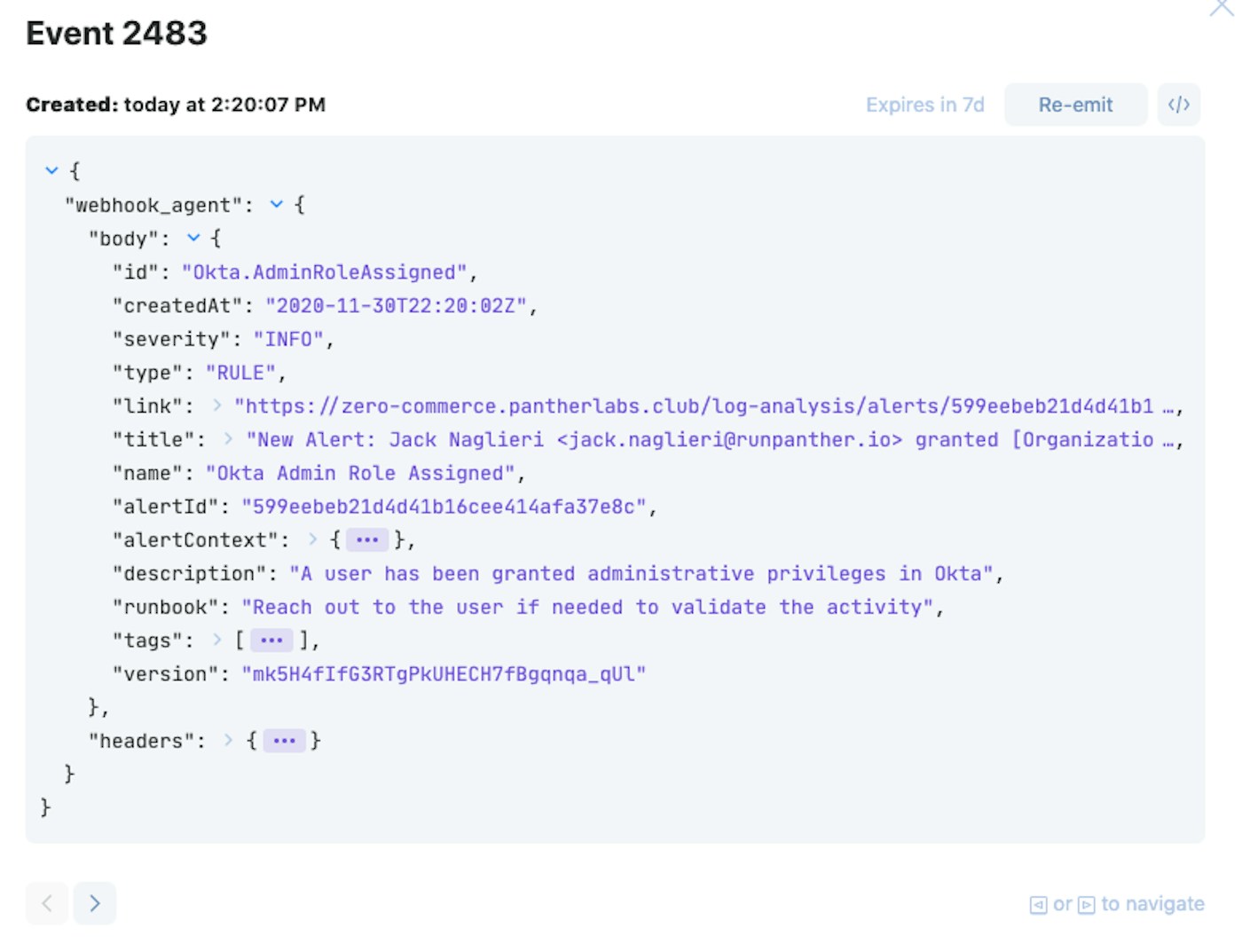Go to the next event arrow
Screen dimensions: 1242x952
click(x=95, y=903)
